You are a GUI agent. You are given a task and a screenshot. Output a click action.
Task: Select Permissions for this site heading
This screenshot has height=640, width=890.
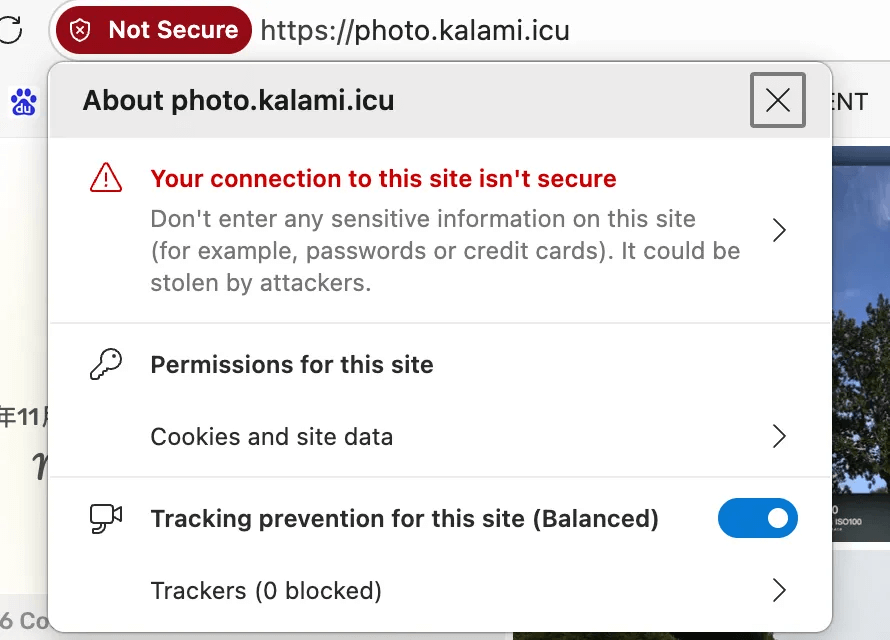tap(292, 365)
